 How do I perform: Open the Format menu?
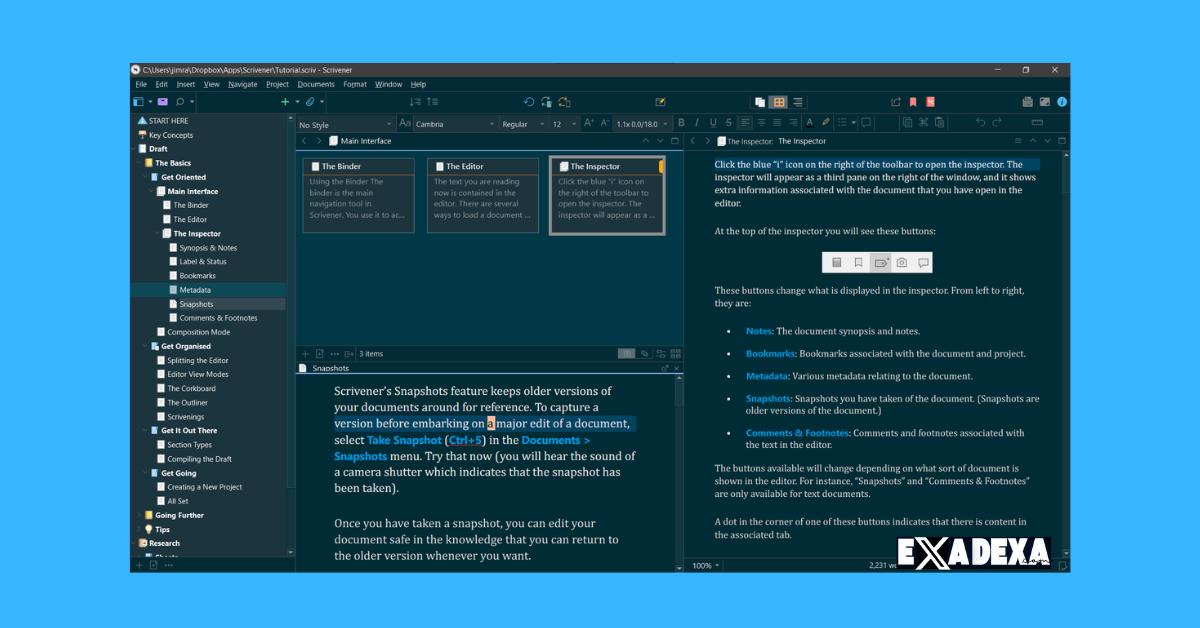(x=355, y=84)
